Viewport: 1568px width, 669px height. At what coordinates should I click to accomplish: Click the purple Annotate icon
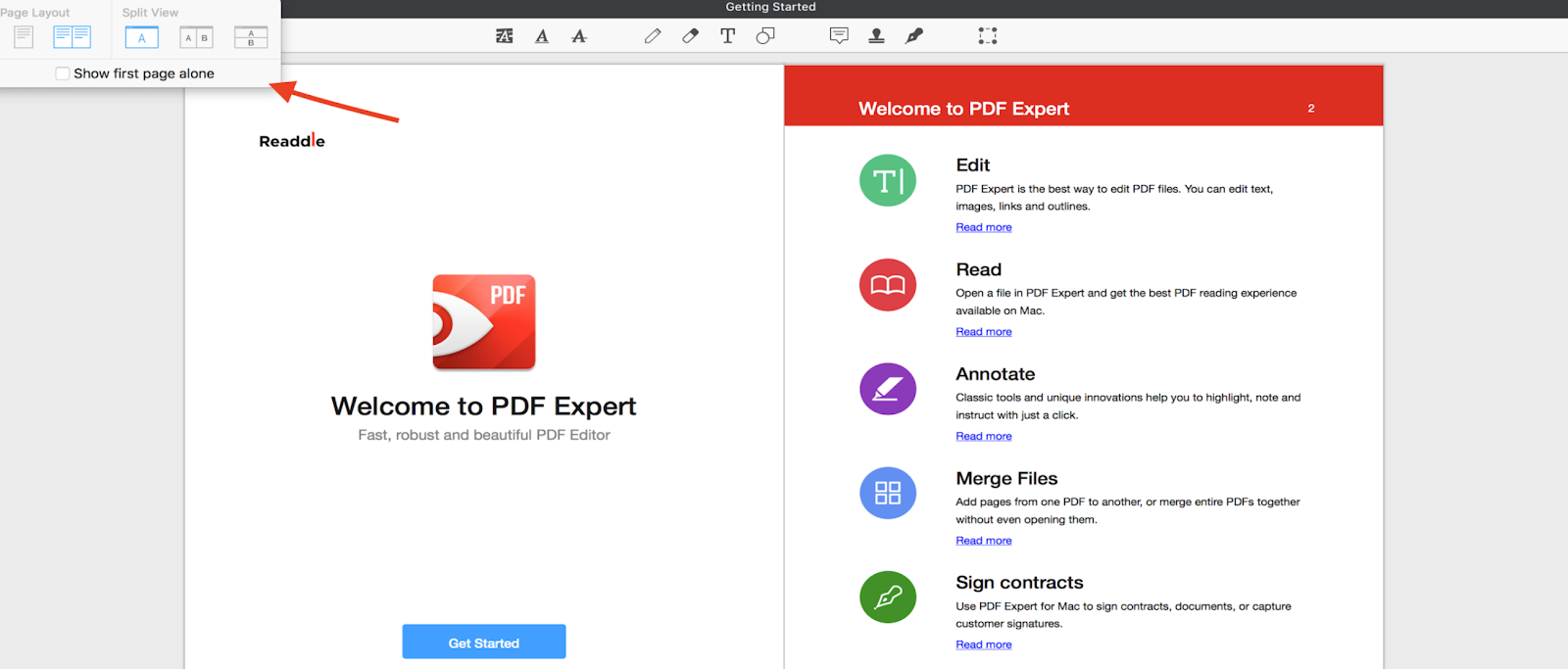(x=888, y=389)
